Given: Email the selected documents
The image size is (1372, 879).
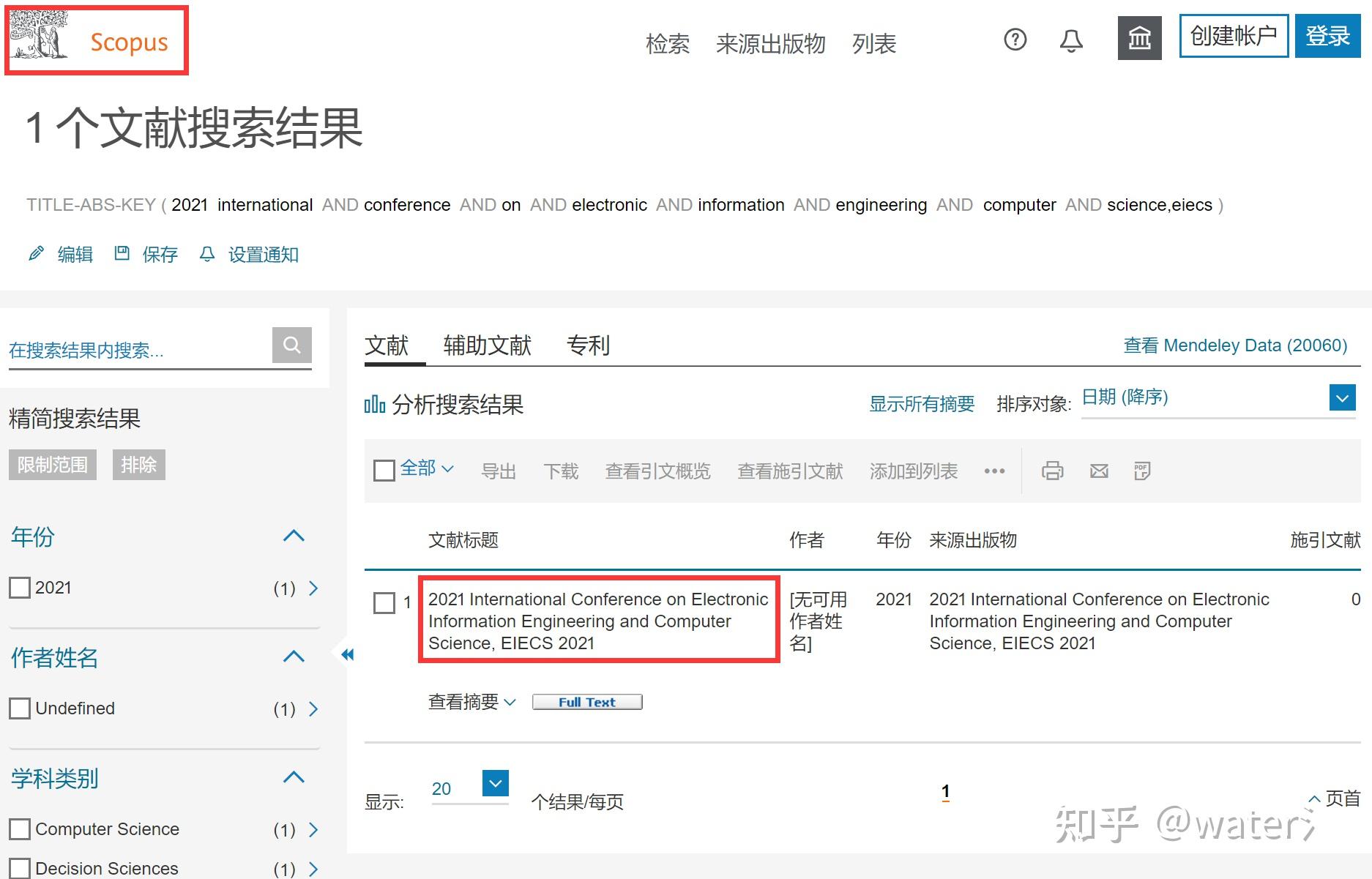Looking at the screenshot, I should click(x=1098, y=471).
